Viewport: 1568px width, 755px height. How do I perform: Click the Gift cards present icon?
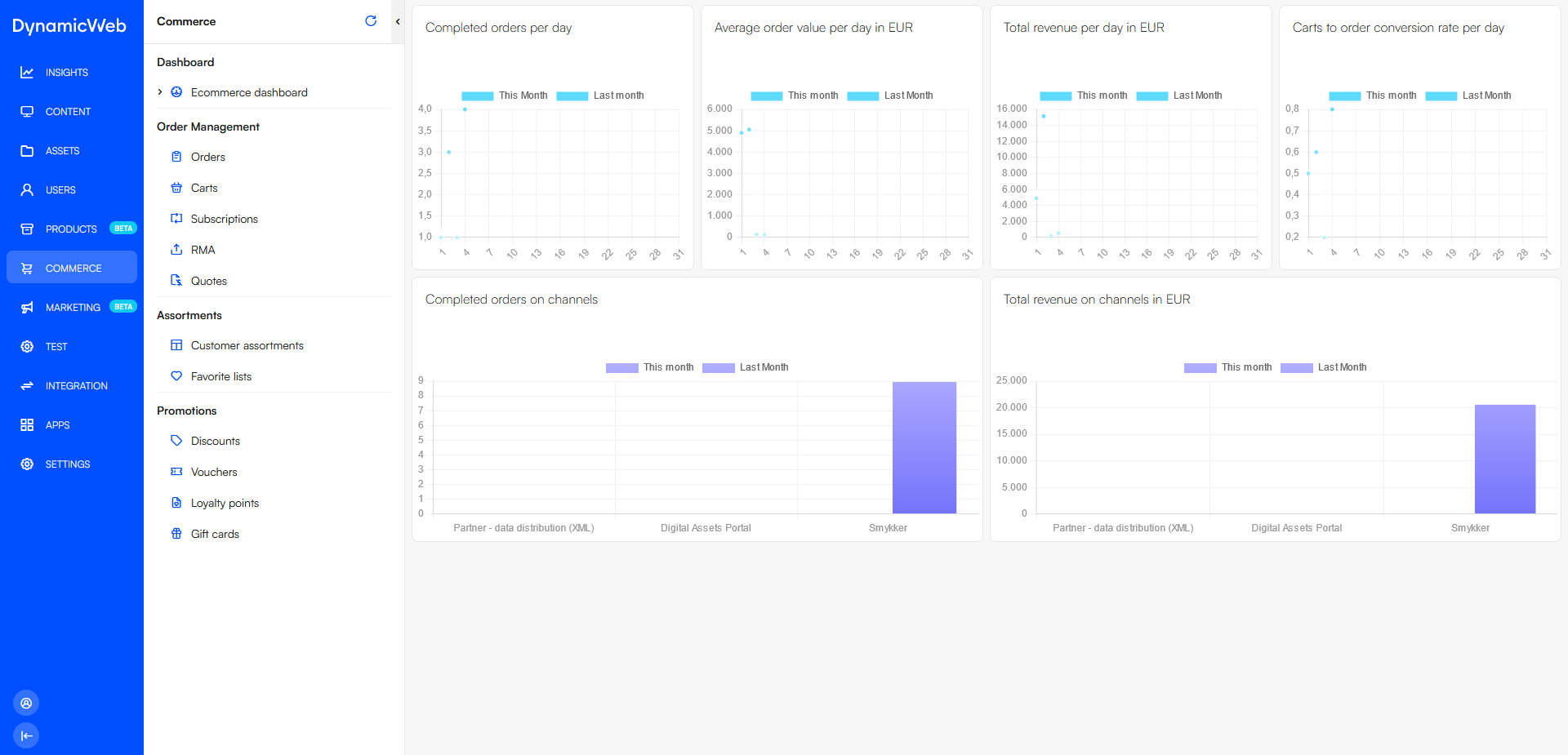click(176, 534)
